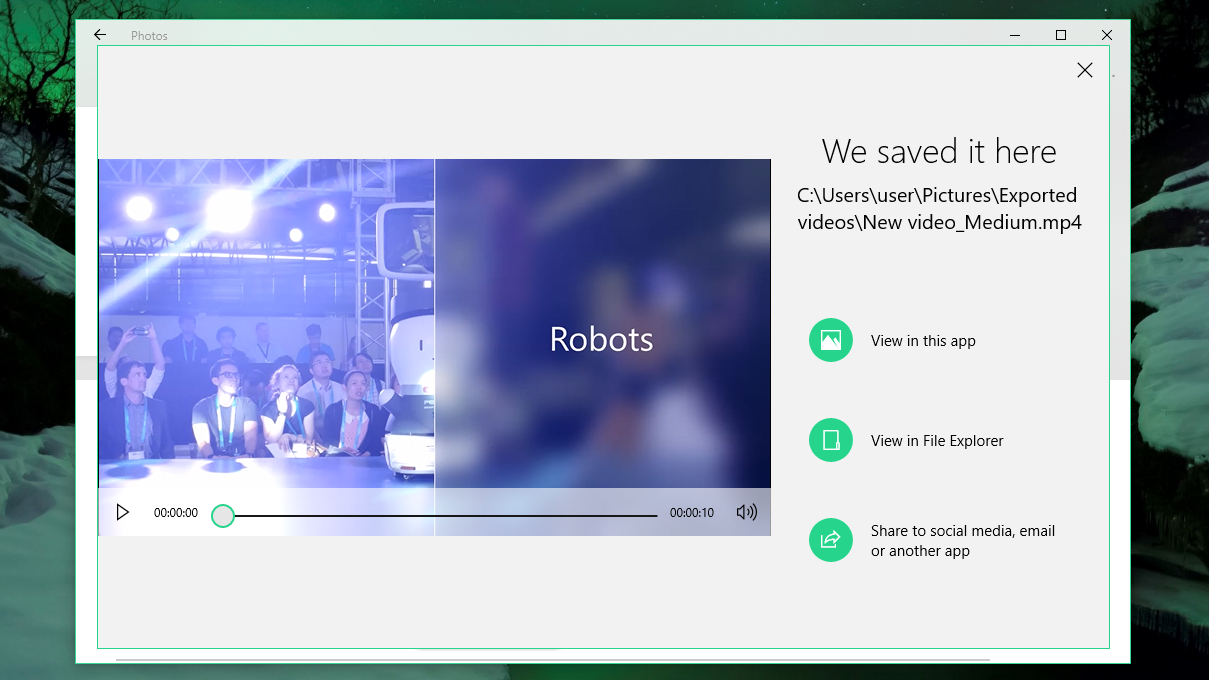Click the saved file path text

click(x=938, y=208)
